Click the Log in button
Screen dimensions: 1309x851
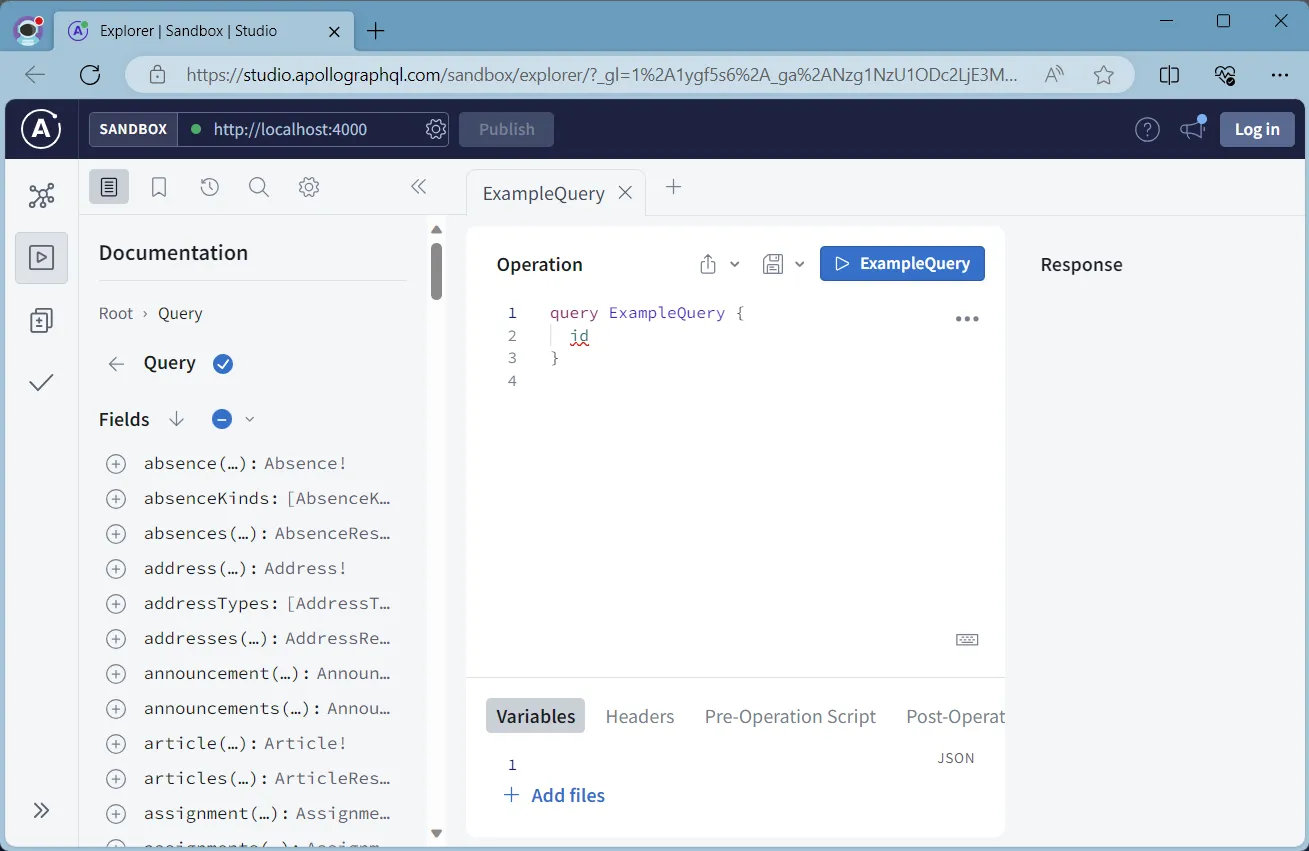click(x=1257, y=129)
